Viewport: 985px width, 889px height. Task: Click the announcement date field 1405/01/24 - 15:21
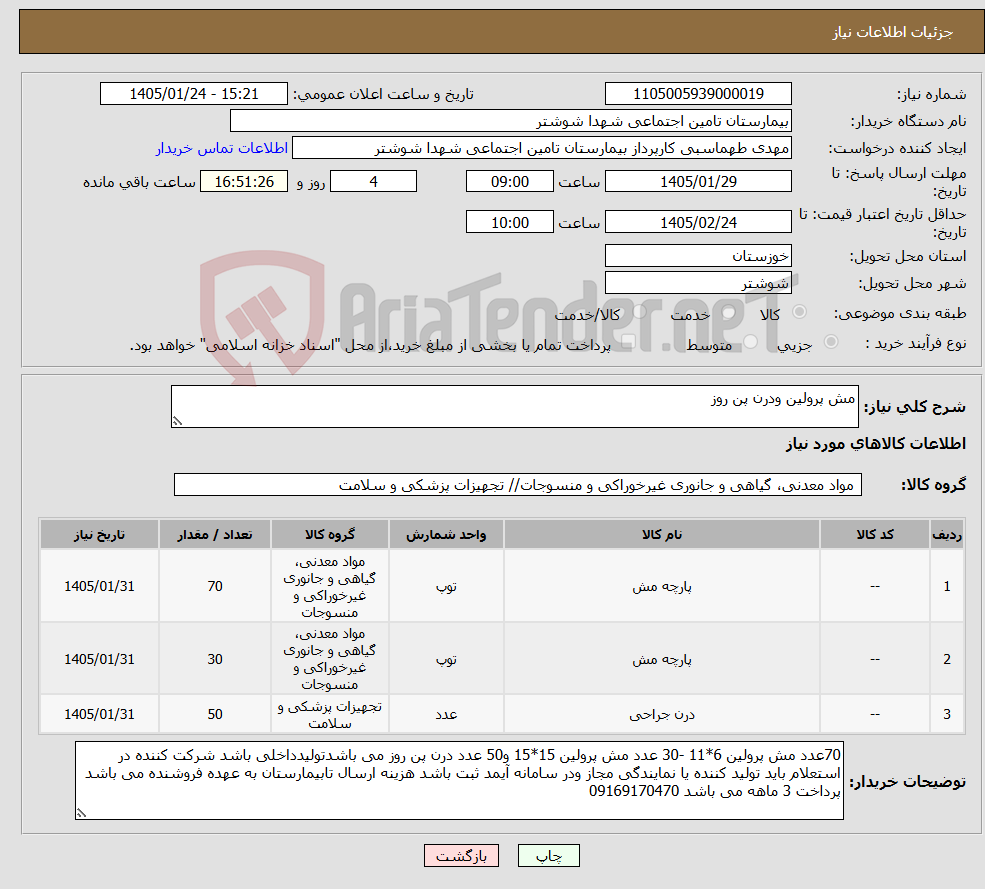193,94
